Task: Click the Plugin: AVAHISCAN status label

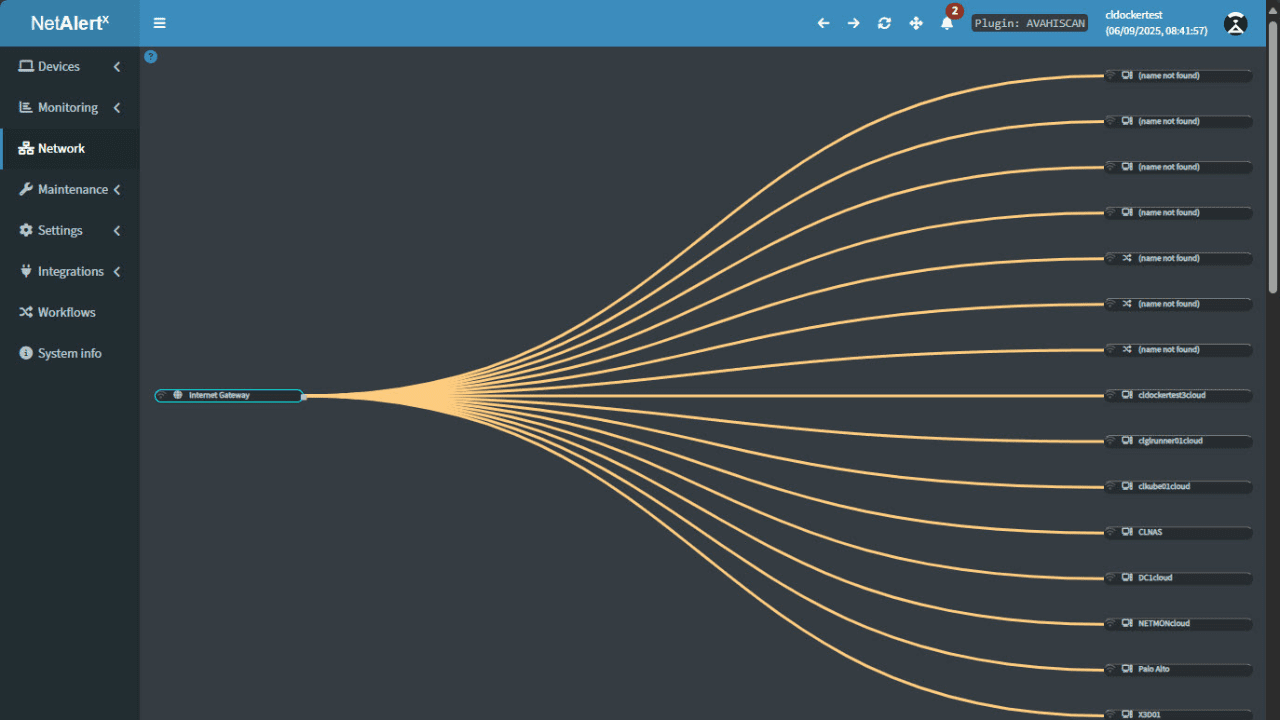Action: [1030, 23]
